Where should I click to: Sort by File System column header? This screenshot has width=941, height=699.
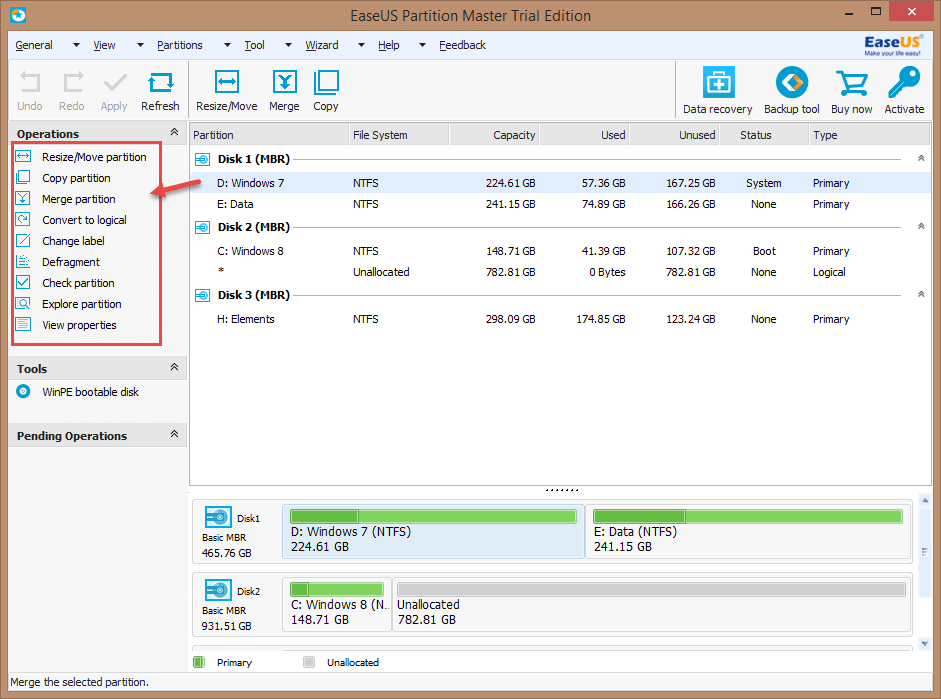(x=398, y=135)
